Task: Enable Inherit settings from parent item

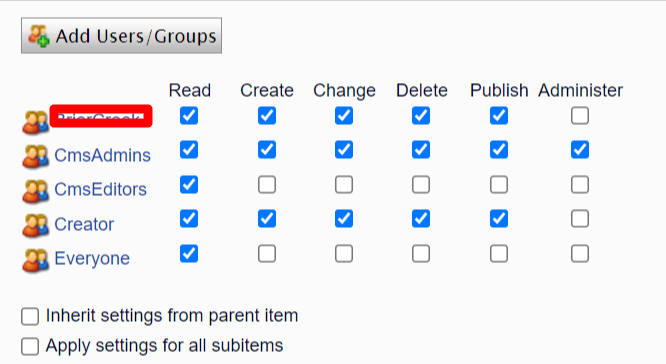Action: tap(30, 316)
